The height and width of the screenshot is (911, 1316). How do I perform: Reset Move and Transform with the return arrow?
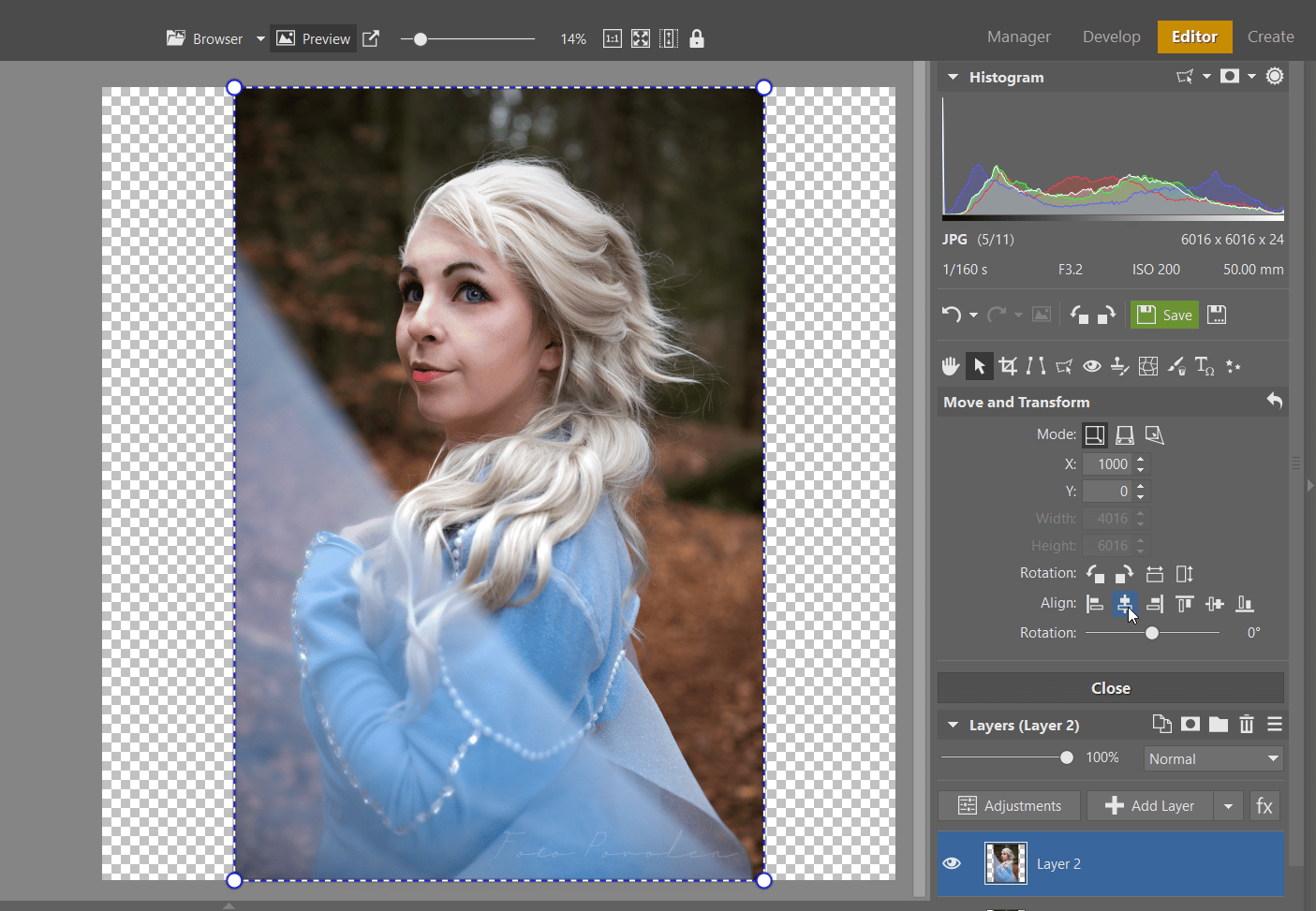[x=1274, y=401]
